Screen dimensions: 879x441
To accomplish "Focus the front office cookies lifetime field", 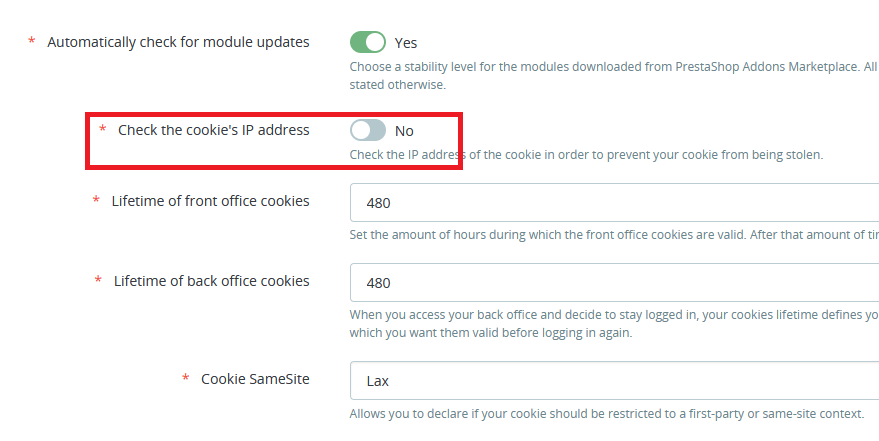I will coord(614,202).
